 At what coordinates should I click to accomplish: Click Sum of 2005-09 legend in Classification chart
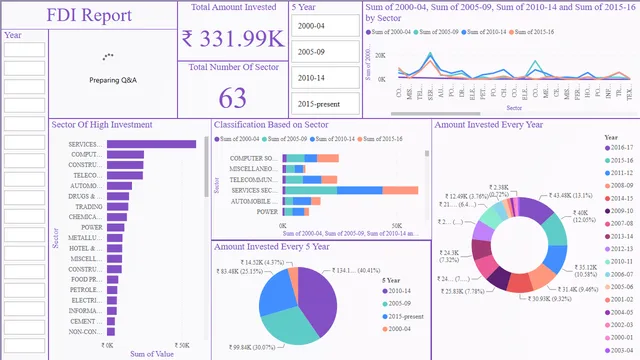pyautogui.click(x=284, y=139)
